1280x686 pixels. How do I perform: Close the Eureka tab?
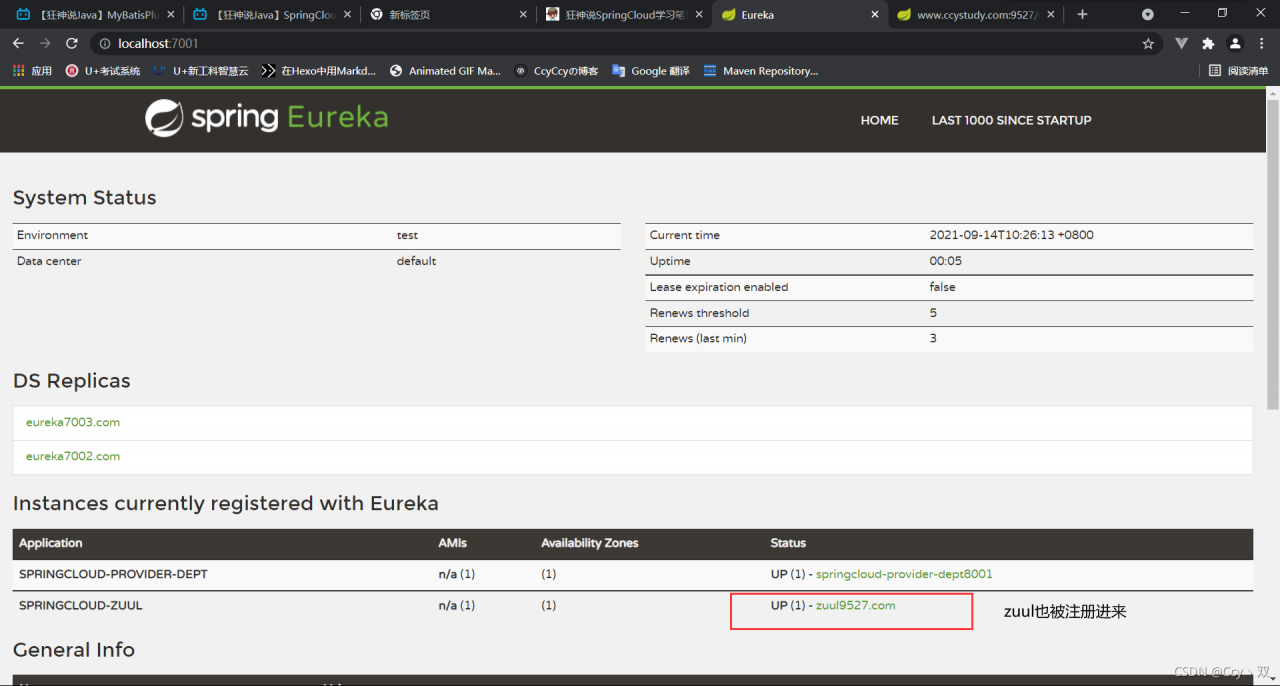point(876,15)
